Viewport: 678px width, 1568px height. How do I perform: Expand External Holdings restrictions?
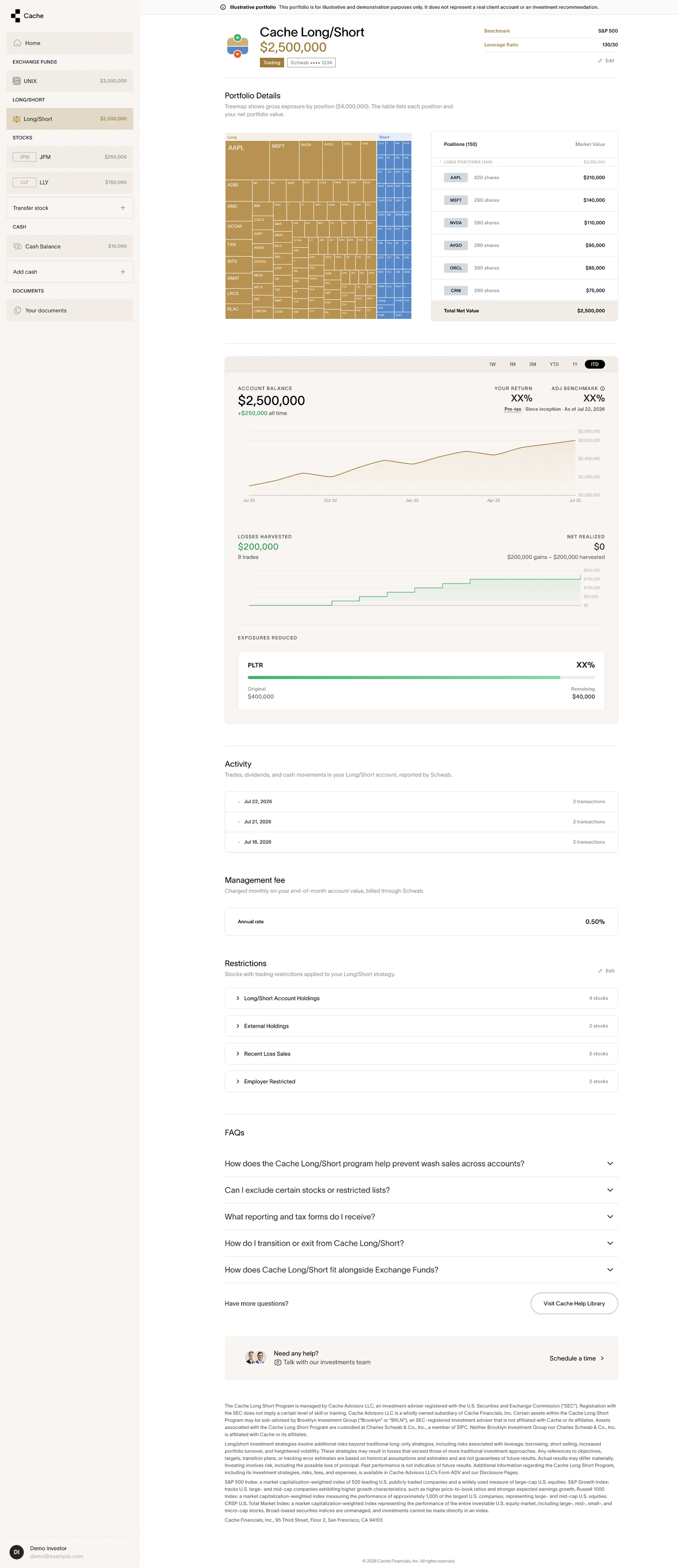tap(421, 1026)
